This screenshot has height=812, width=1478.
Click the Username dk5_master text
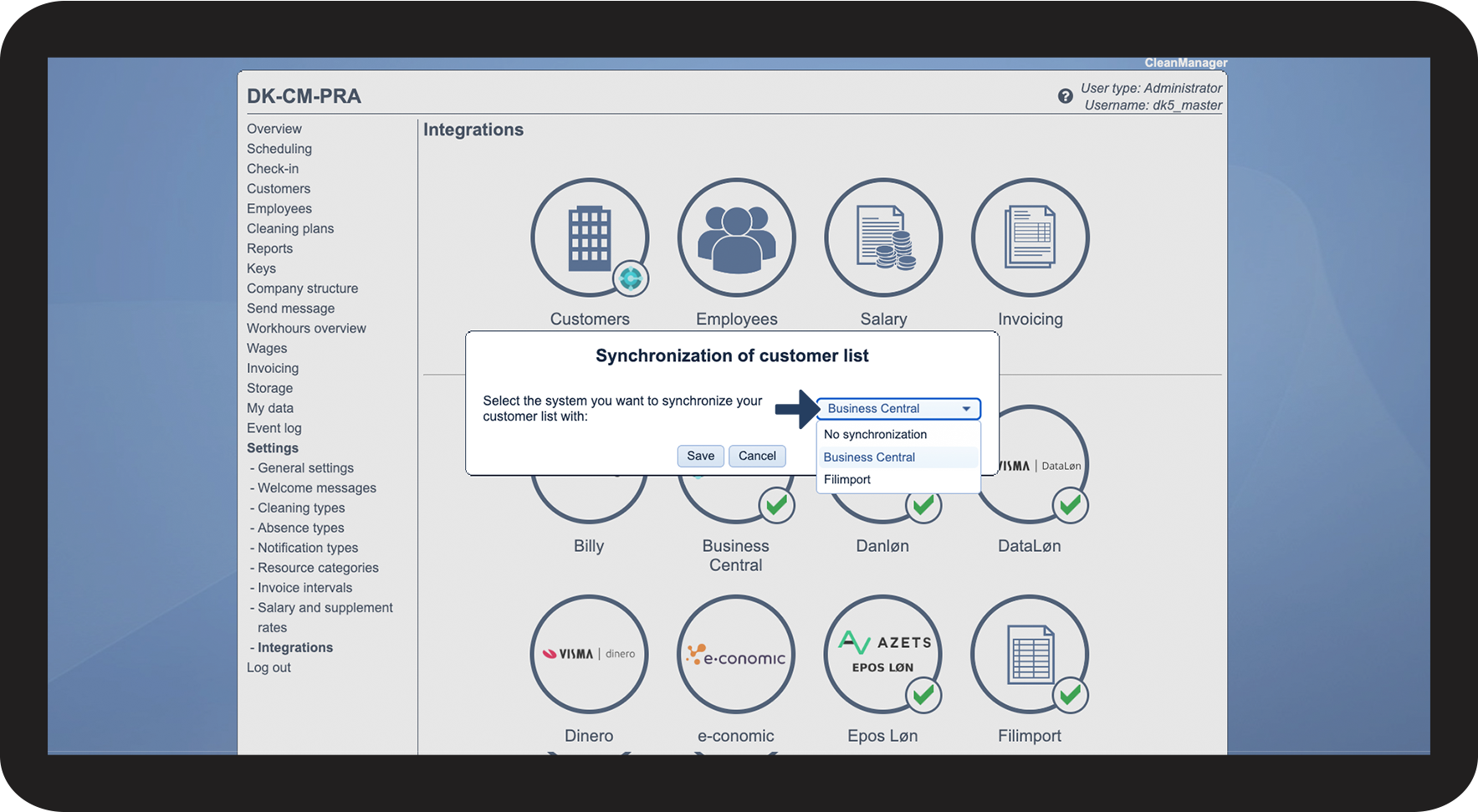click(x=1153, y=105)
